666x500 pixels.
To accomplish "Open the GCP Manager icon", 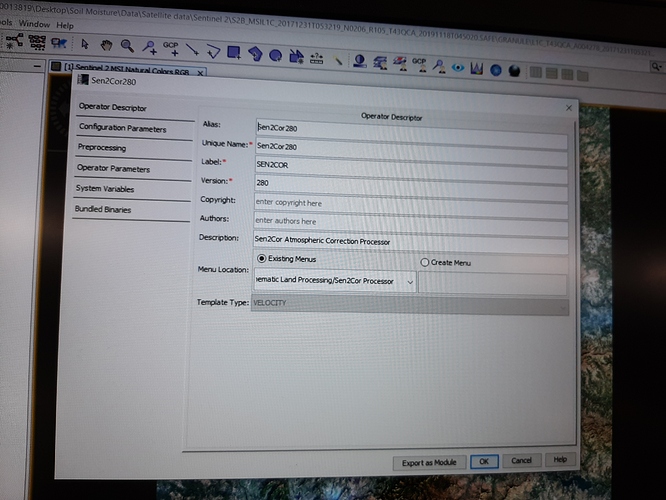I will pyautogui.click(x=419, y=64).
